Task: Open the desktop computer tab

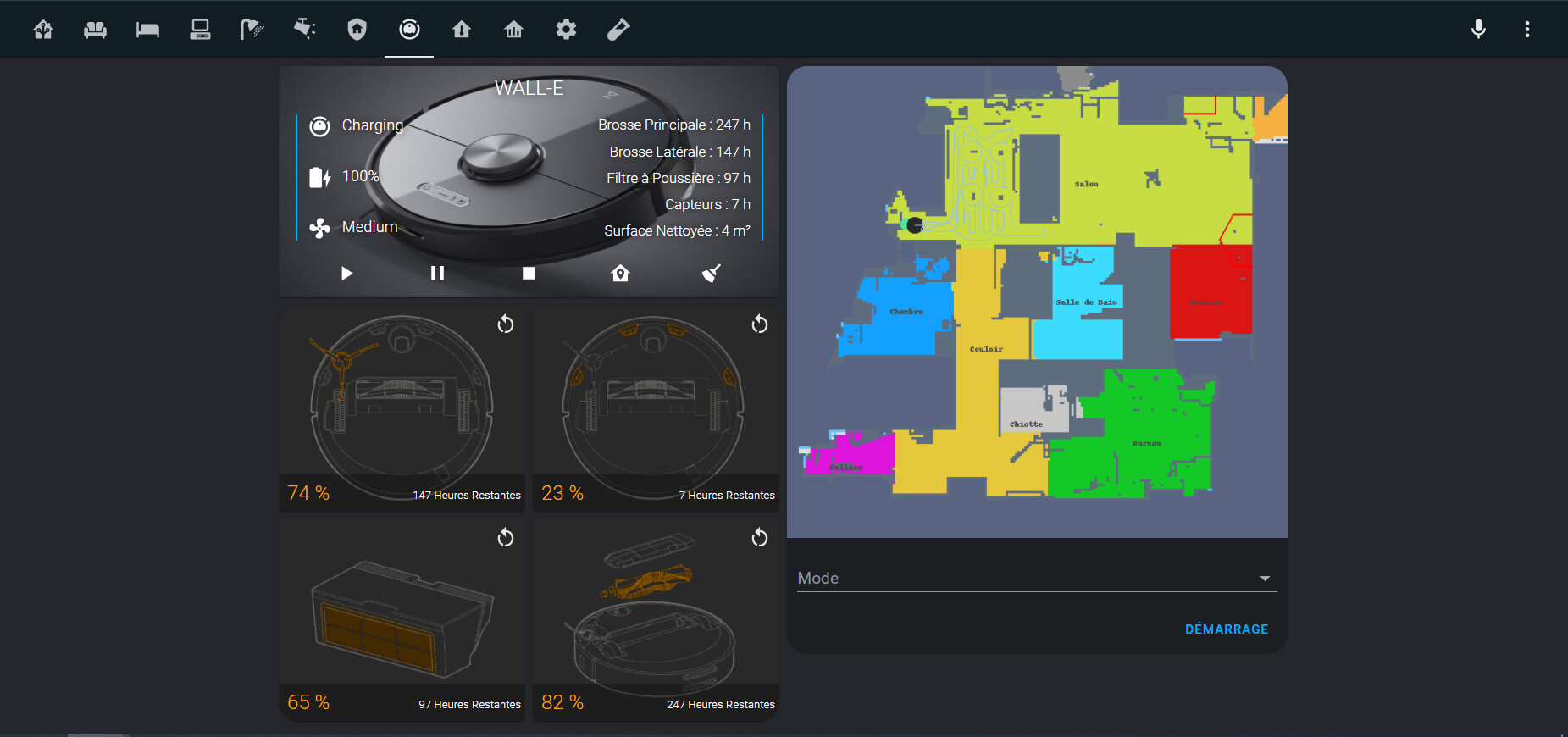Action: click(x=200, y=30)
